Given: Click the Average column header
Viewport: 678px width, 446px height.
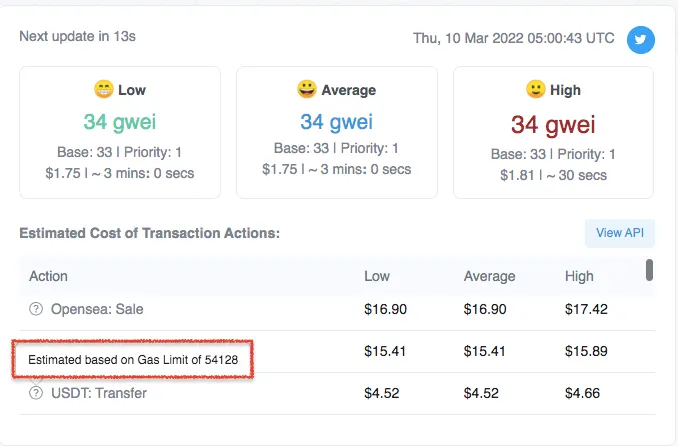Looking at the screenshot, I should click(x=489, y=276).
